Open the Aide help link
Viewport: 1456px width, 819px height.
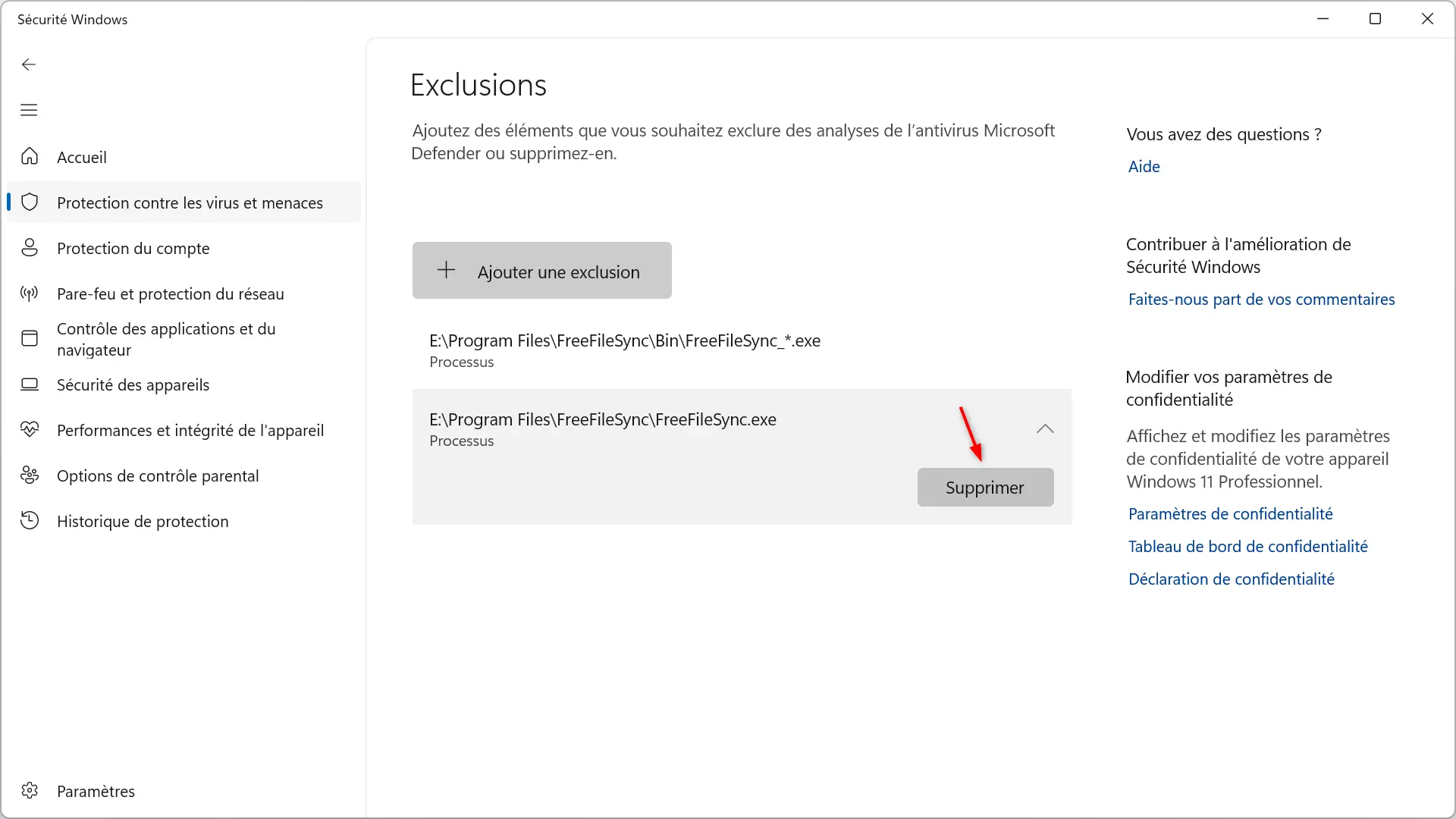point(1144,167)
